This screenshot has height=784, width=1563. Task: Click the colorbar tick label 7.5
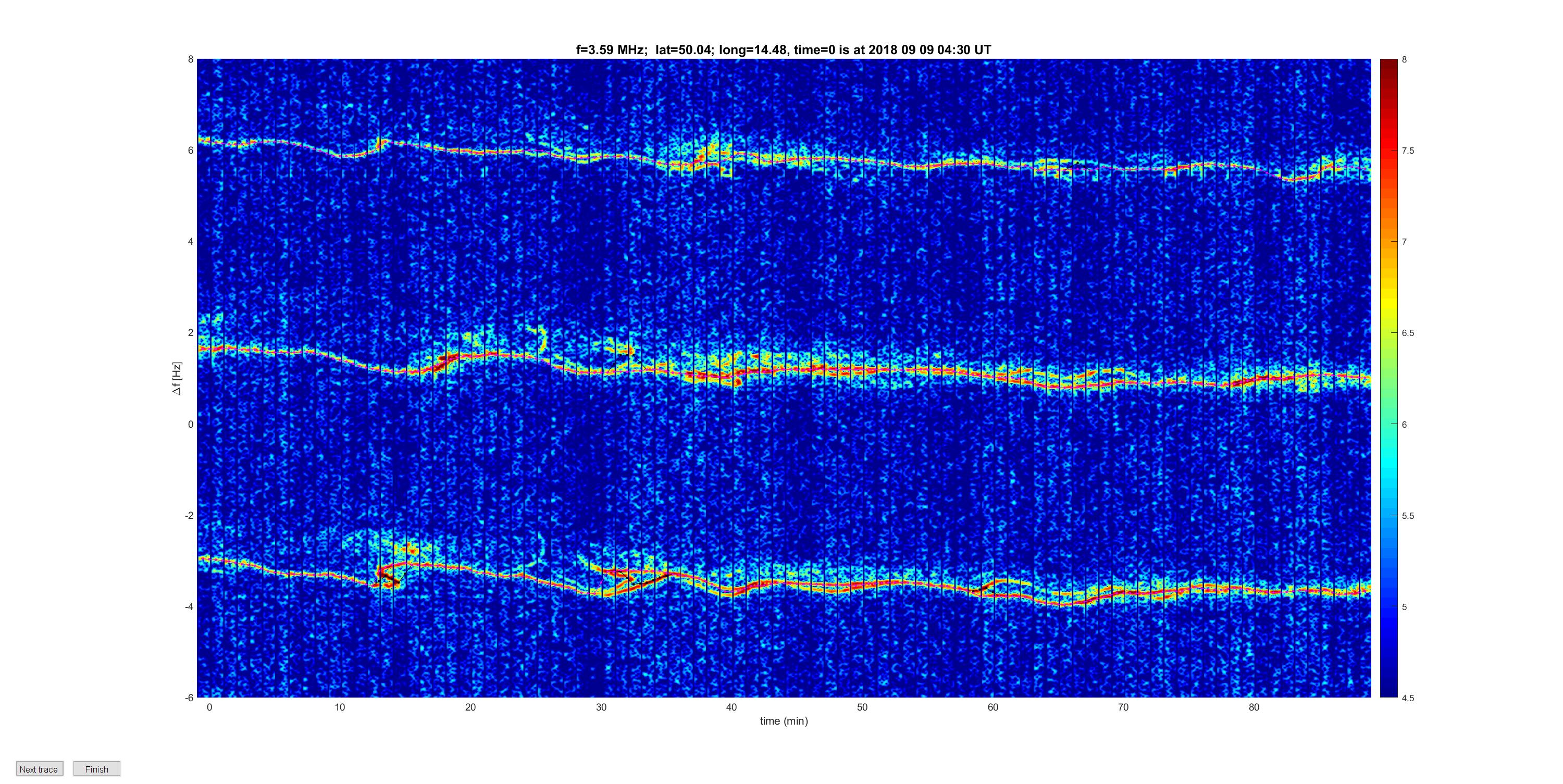1408,151
